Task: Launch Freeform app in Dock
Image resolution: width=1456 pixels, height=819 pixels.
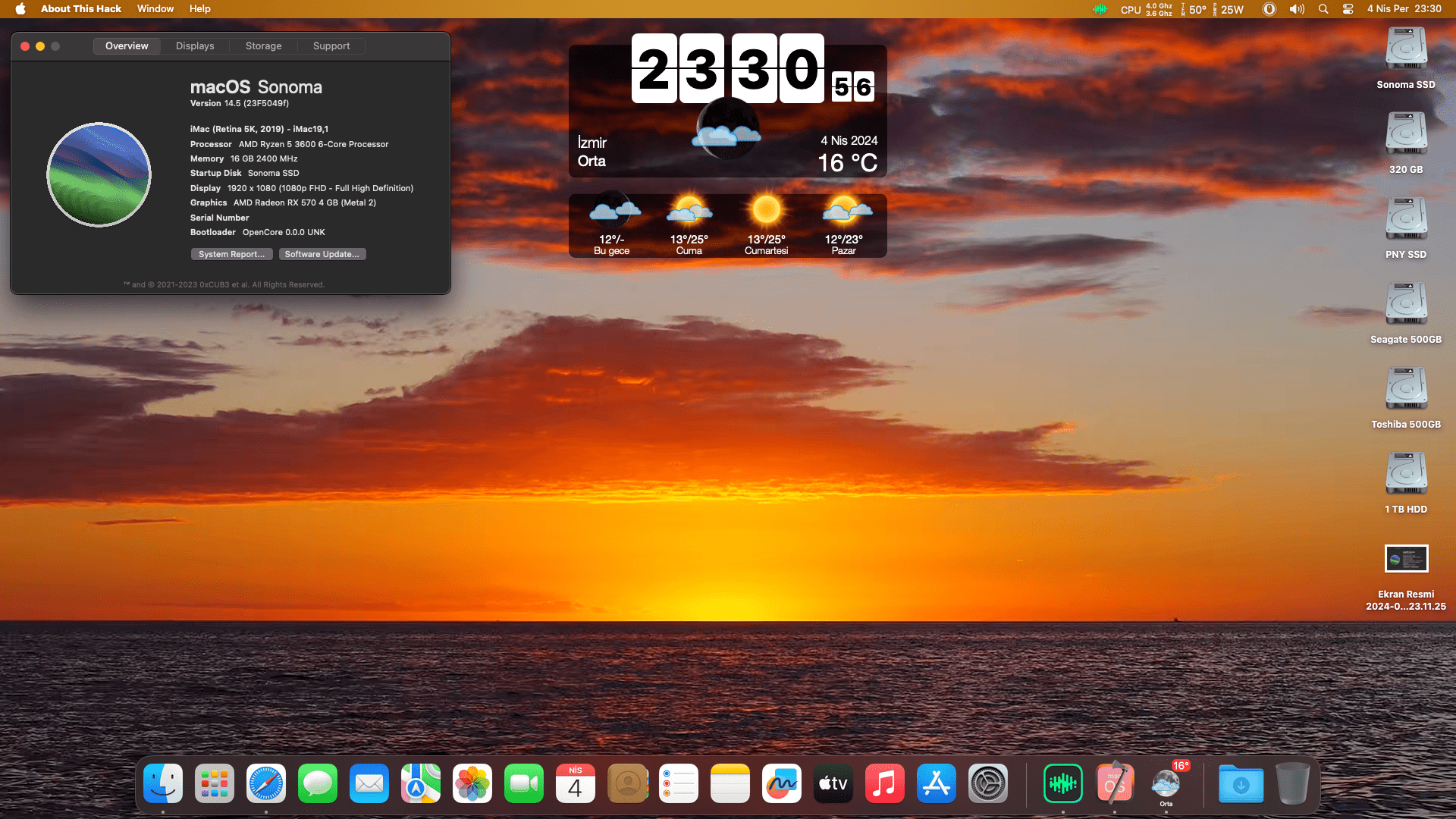Action: pyautogui.click(x=782, y=783)
